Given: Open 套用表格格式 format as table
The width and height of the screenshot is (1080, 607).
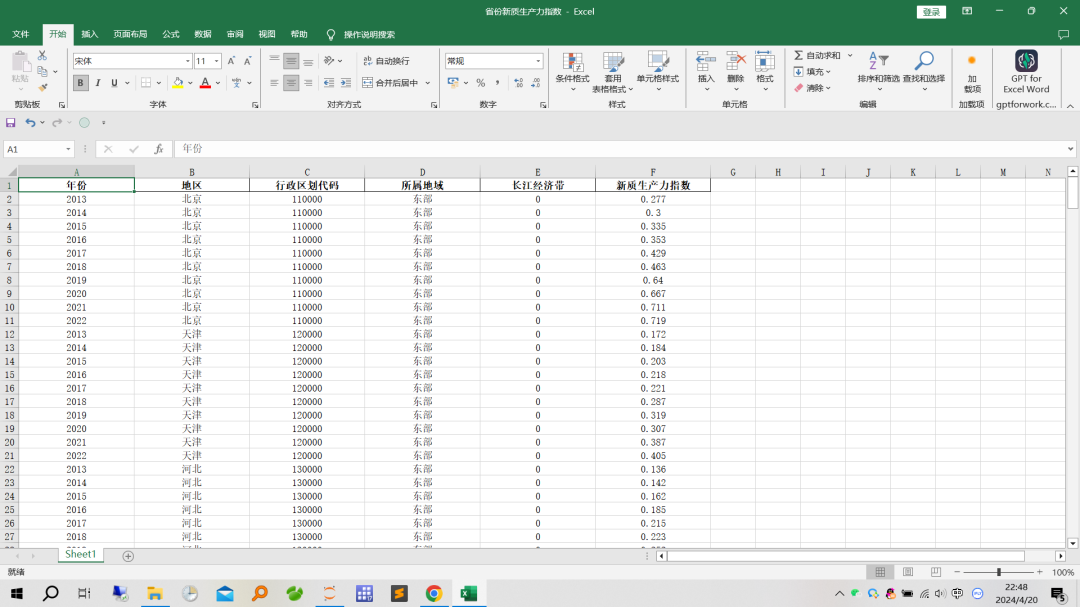Looking at the screenshot, I should coord(612,72).
